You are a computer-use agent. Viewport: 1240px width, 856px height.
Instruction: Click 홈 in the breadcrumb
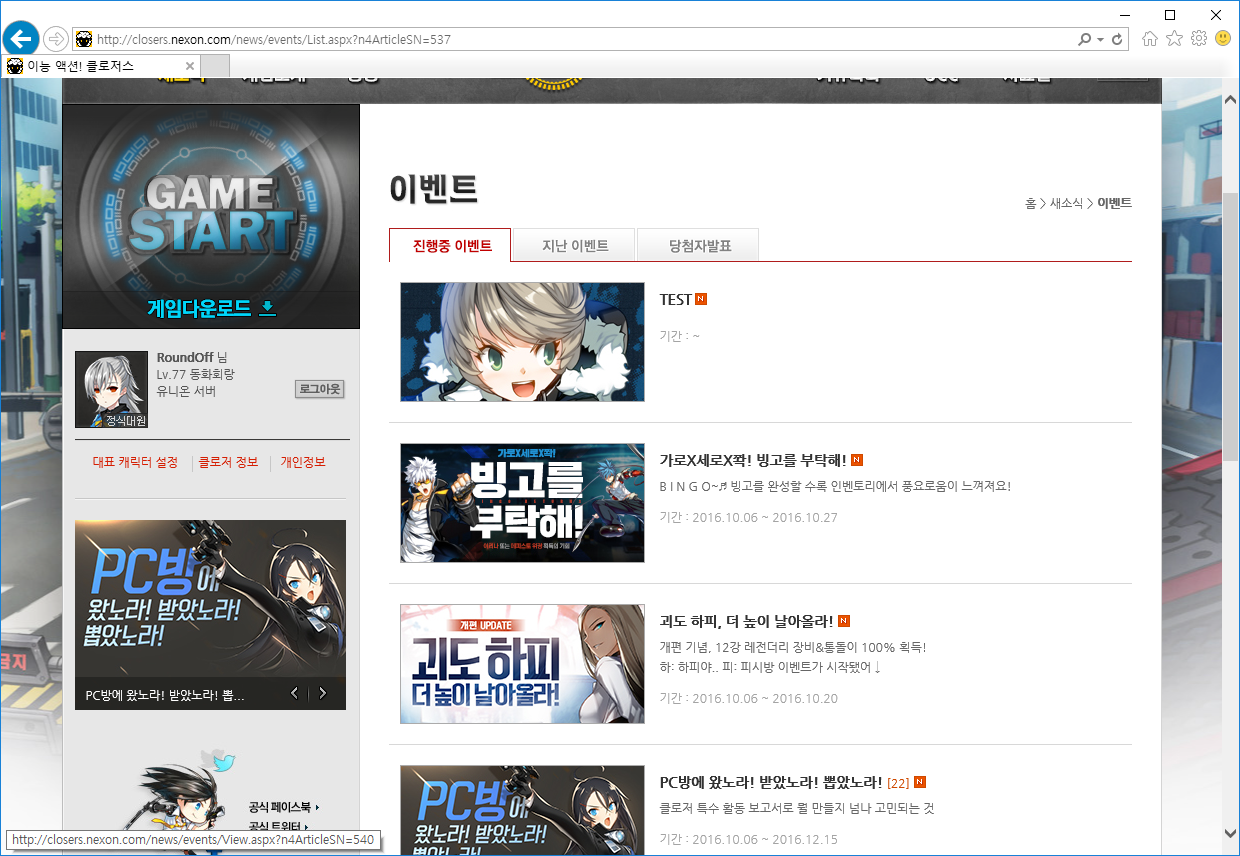[x=1030, y=203]
